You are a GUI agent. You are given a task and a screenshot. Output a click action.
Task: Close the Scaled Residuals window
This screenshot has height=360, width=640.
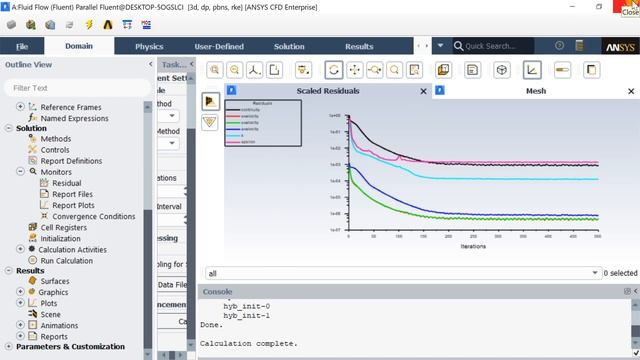pyautogui.click(x=423, y=91)
